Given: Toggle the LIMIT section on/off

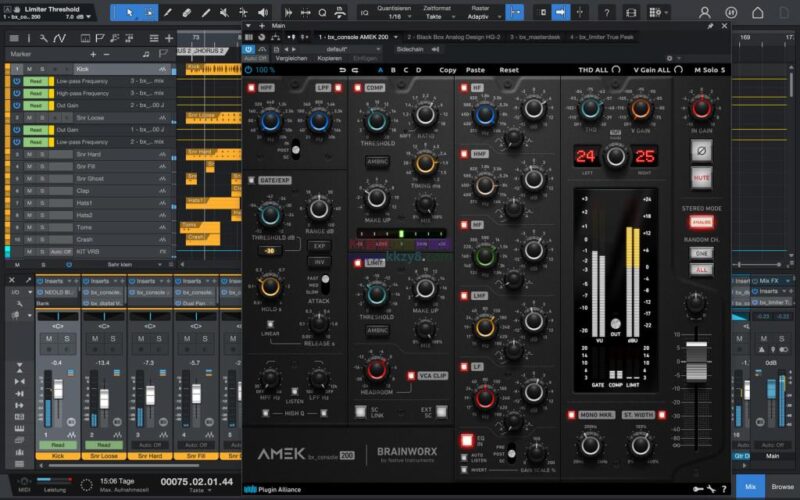Looking at the screenshot, I should point(358,263).
